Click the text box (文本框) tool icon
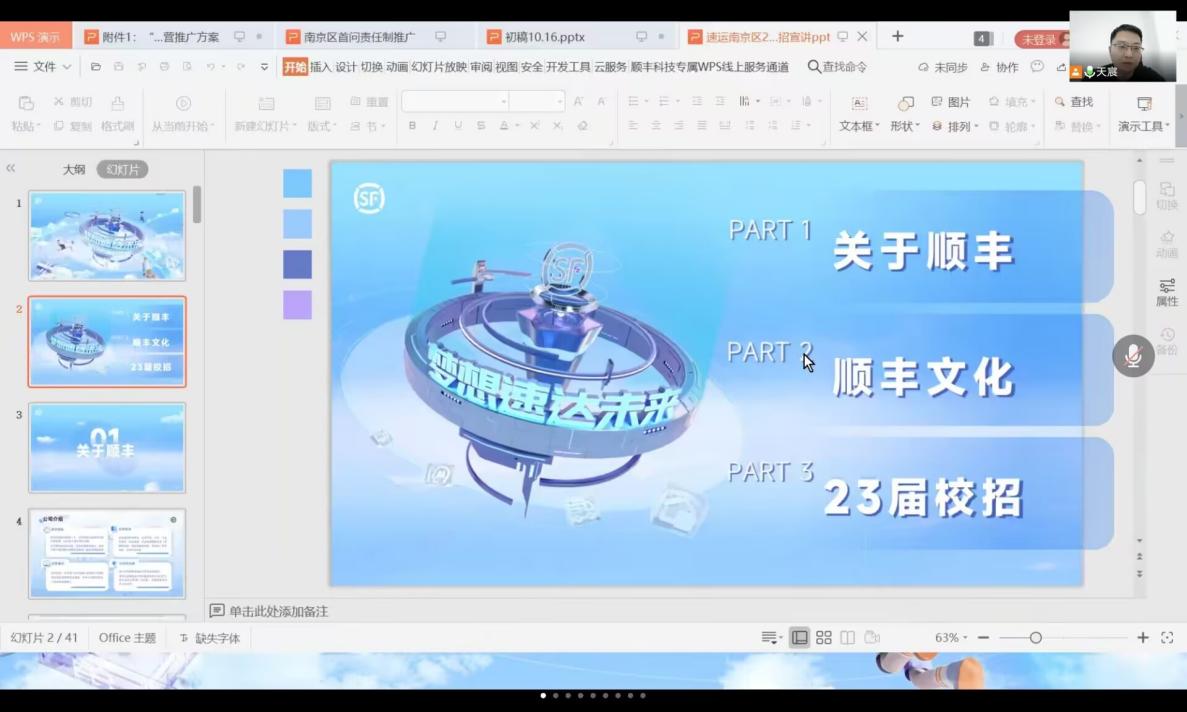The height and width of the screenshot is (712, 1187). click(859, 104)
